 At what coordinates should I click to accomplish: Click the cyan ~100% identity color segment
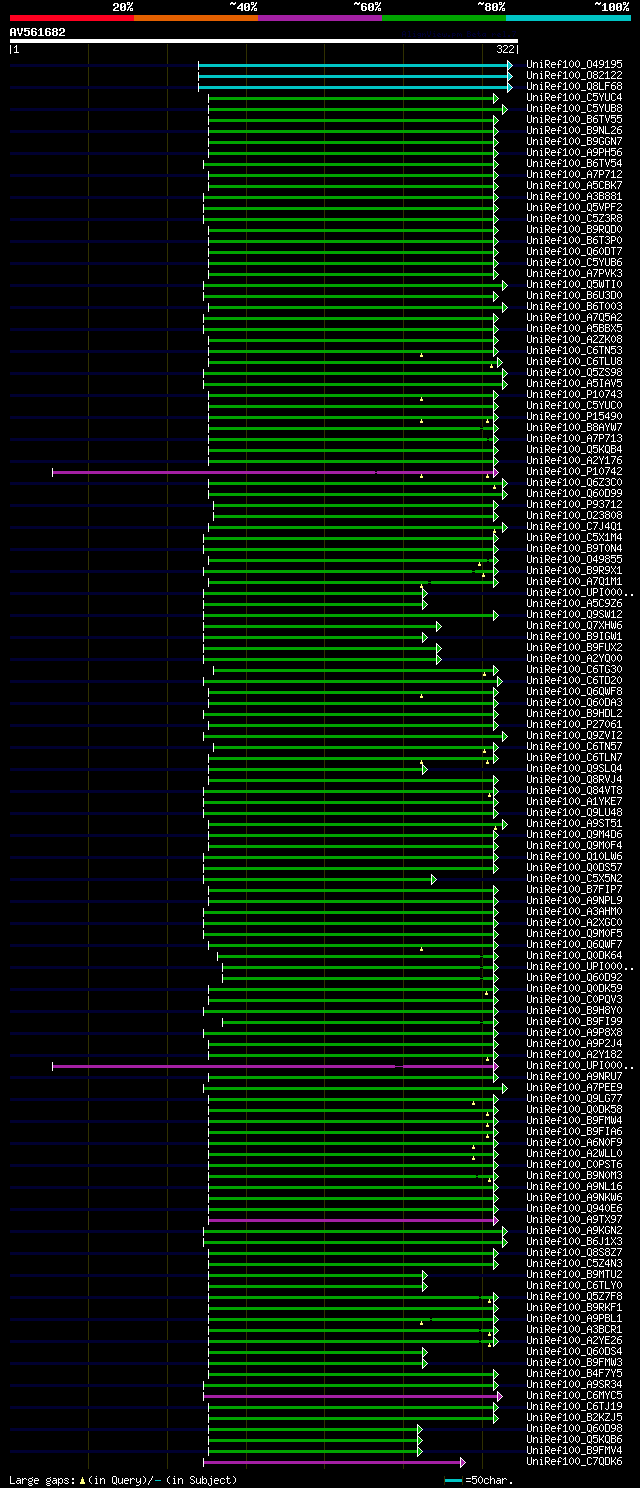(568, 17)
